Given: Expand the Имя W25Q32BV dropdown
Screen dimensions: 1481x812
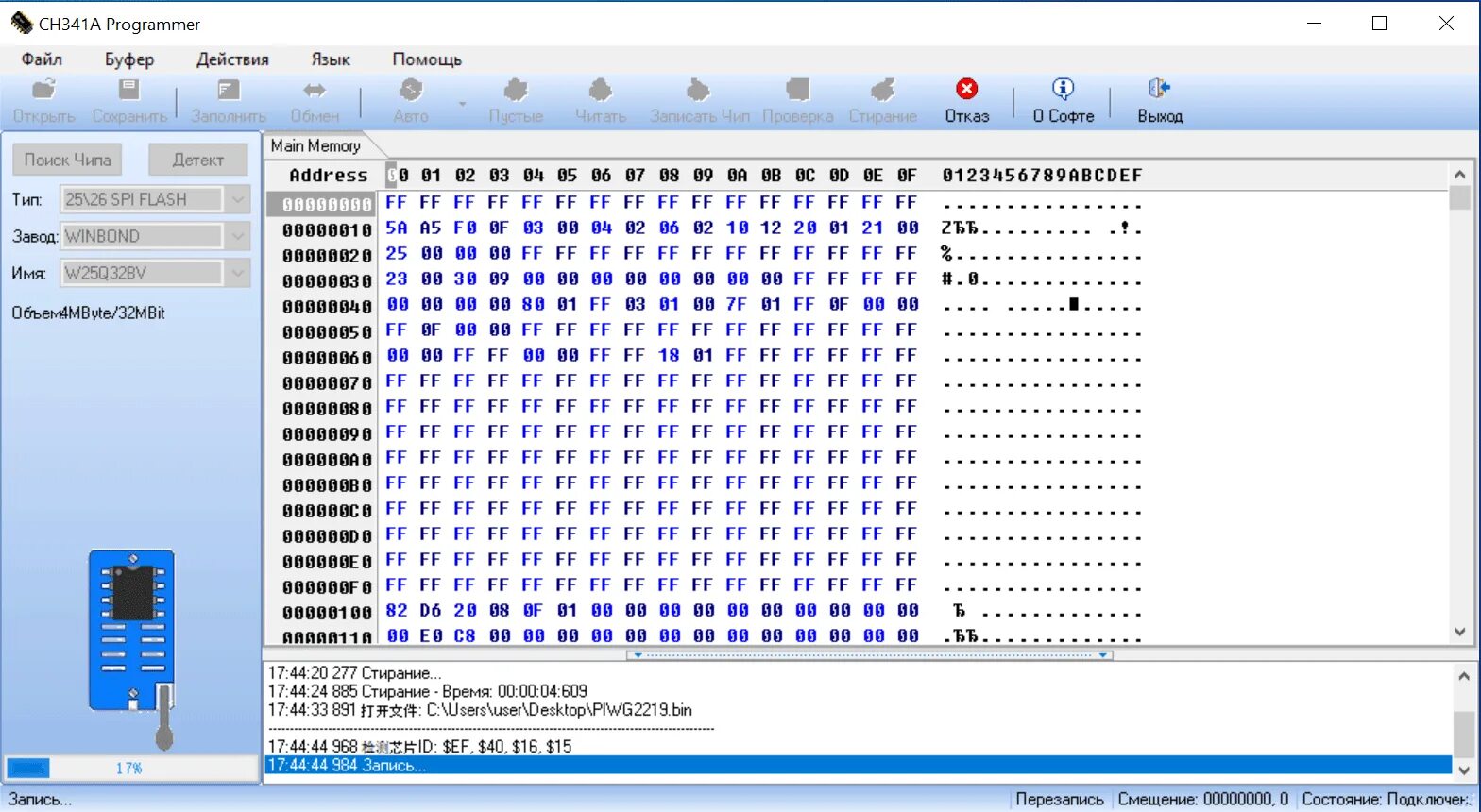Looking at the screenshot, I should [238, 273].
